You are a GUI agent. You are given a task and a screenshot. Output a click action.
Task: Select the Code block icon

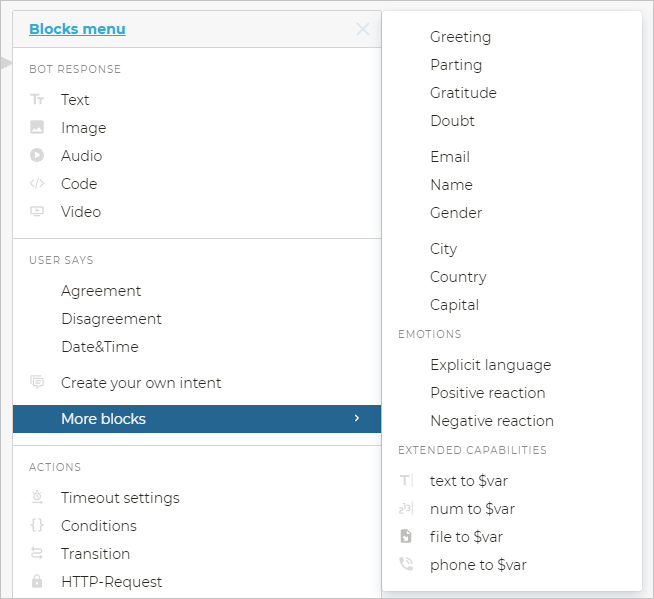(x=37, y=184)
